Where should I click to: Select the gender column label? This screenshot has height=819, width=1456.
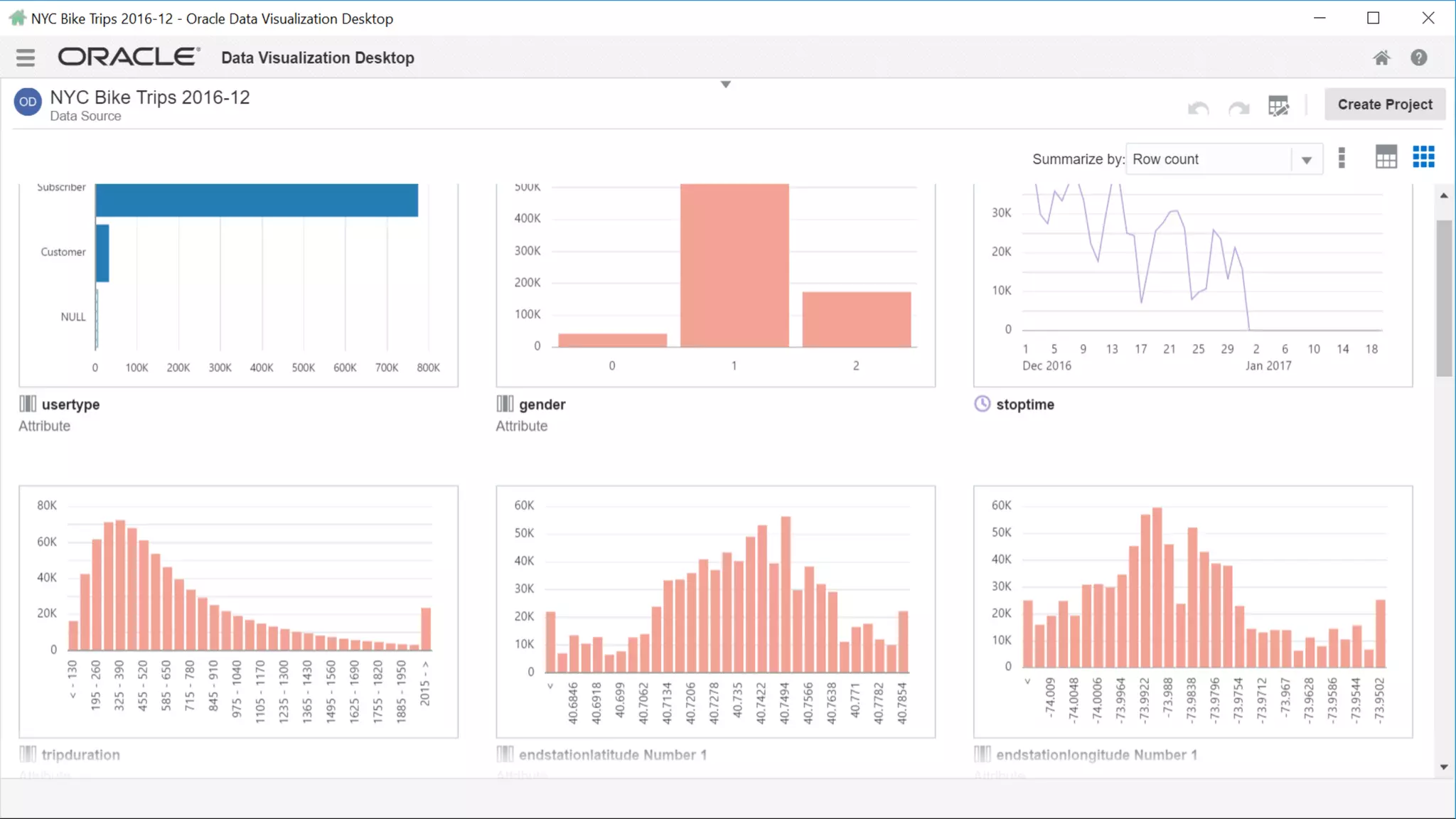tap(542, 405)
